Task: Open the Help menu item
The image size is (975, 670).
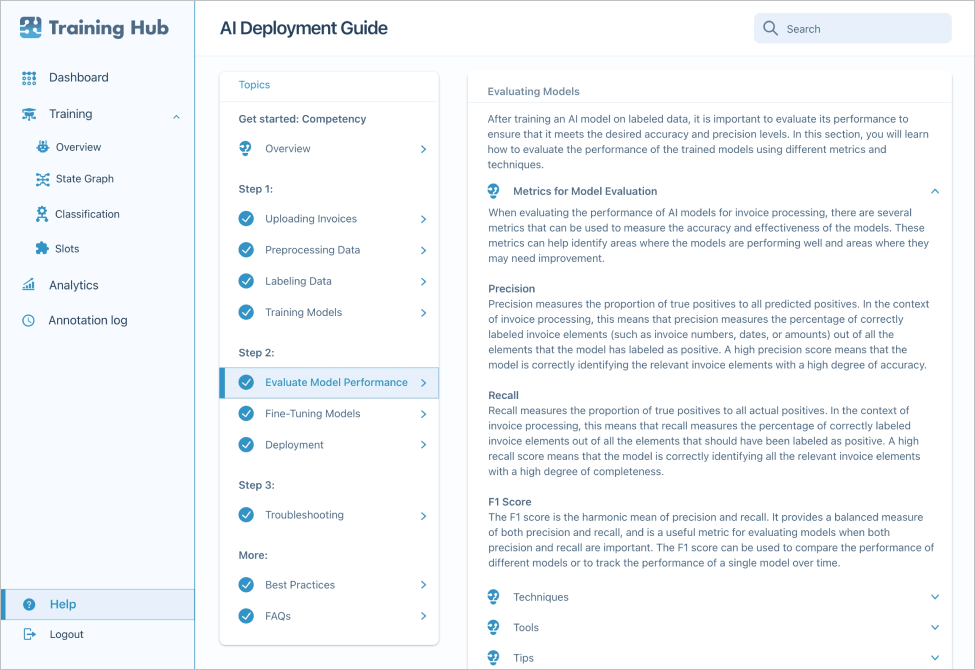Action: click(x=63, y=604)
